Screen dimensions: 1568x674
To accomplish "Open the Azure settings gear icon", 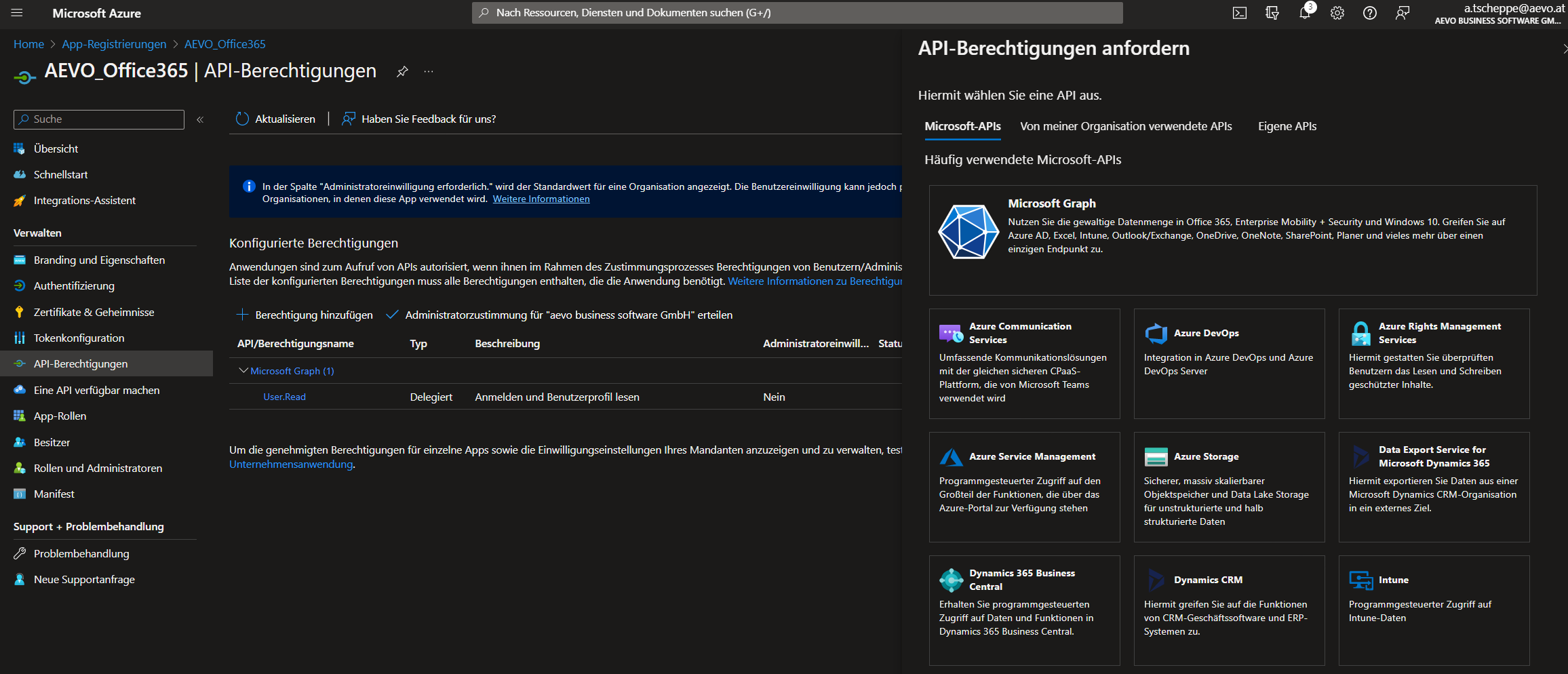I will point(1337,13).
